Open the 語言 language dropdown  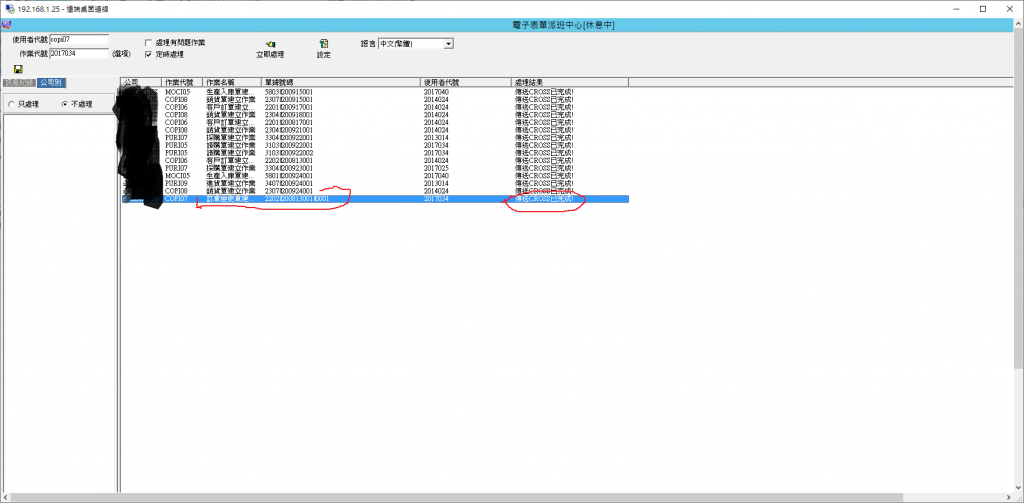coord(449,44)
